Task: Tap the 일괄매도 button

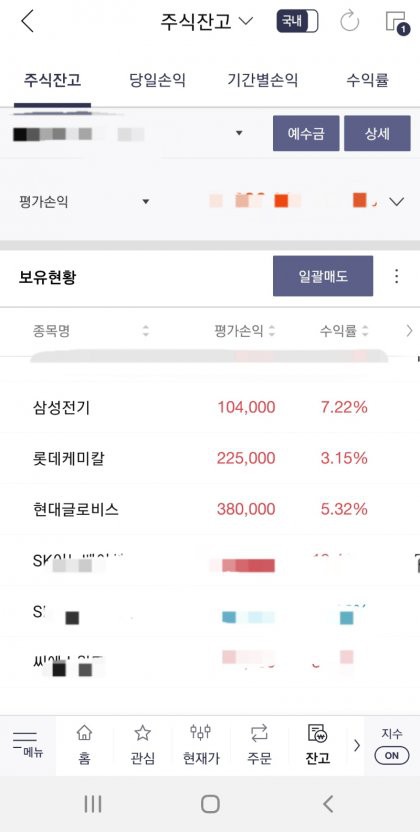Action: 323,276
